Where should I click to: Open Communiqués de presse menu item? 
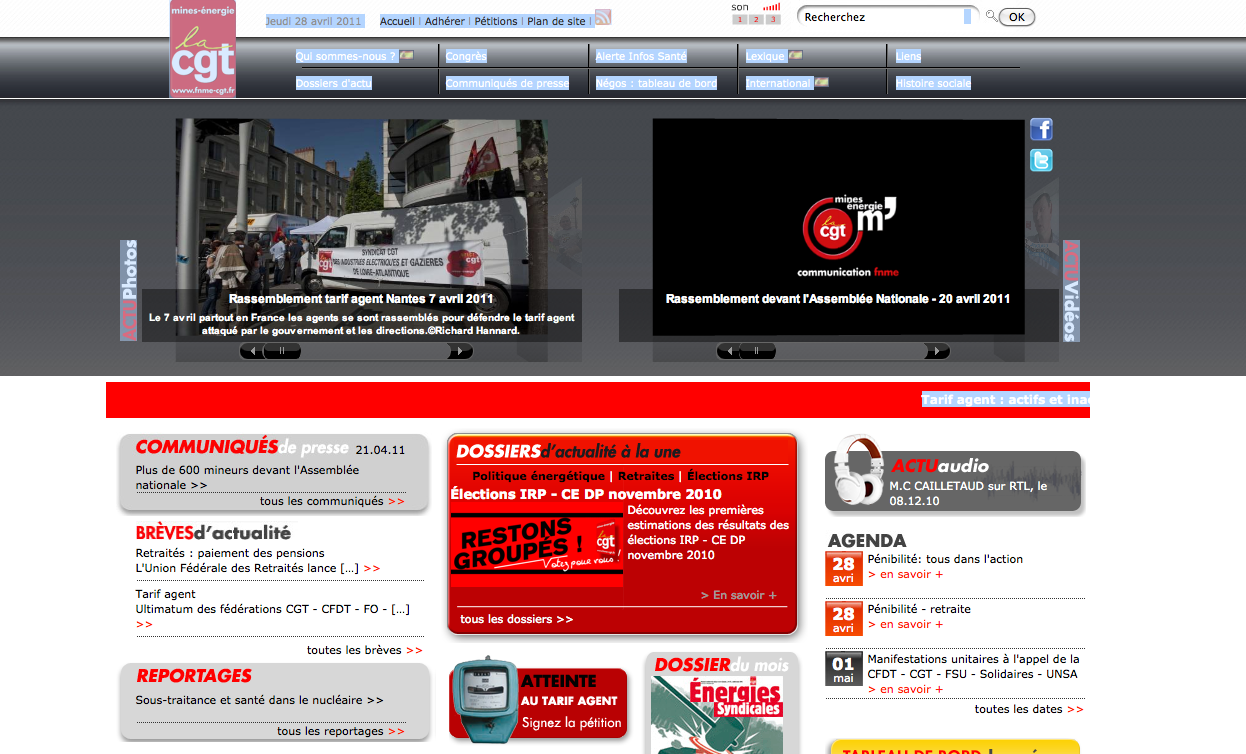point(507,84)
